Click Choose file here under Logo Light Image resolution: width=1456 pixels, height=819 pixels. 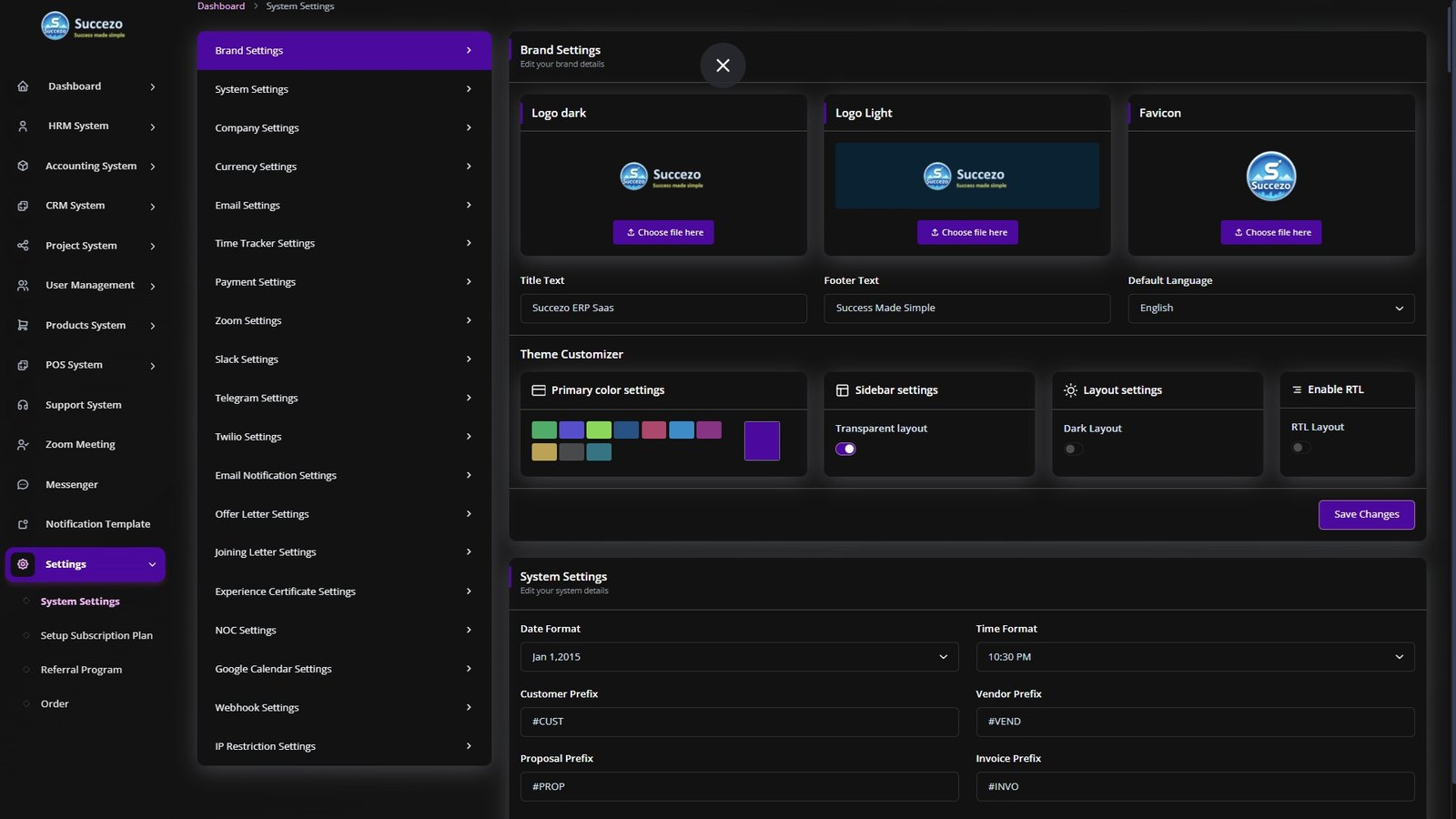coord(967,232)
